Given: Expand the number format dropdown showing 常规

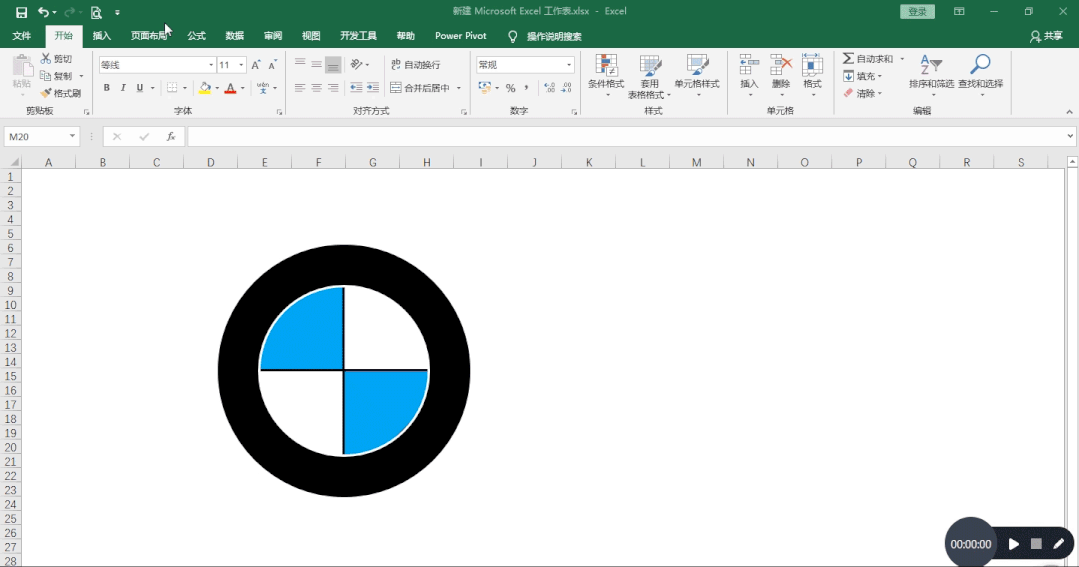Looking at the screenshot, I should click(x=569, y=65).
